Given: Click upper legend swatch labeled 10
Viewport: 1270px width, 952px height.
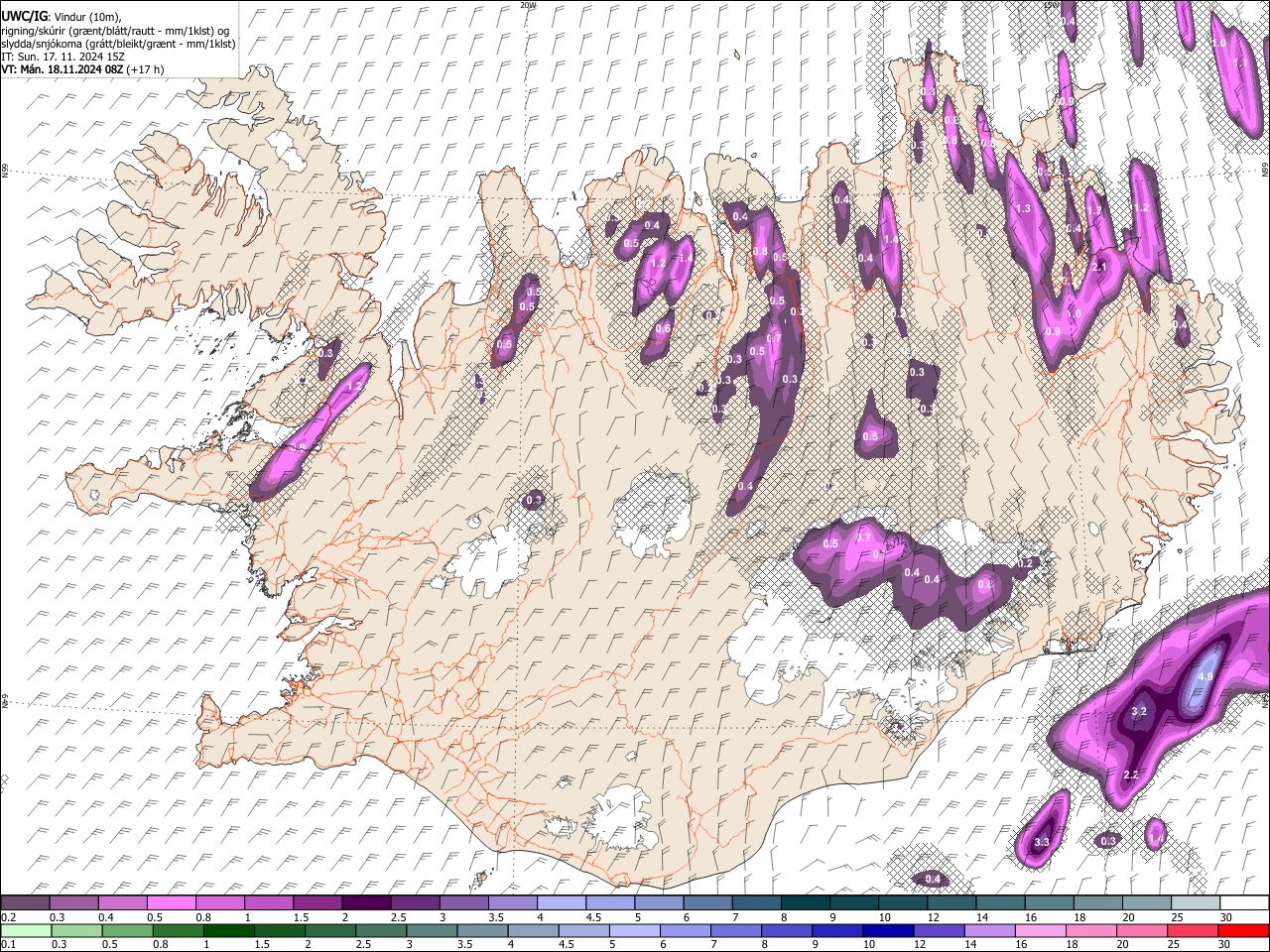Looking at the screenshot, I should tap(903, 902).
